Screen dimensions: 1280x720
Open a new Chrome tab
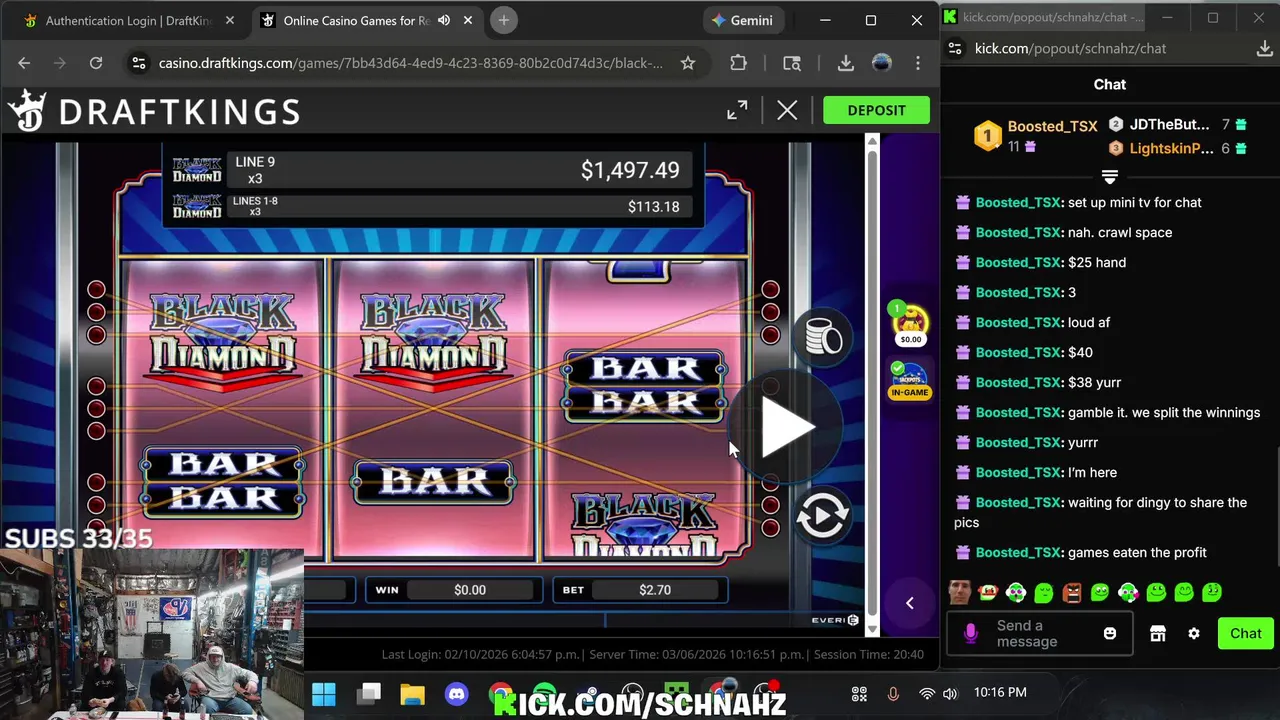503,20
